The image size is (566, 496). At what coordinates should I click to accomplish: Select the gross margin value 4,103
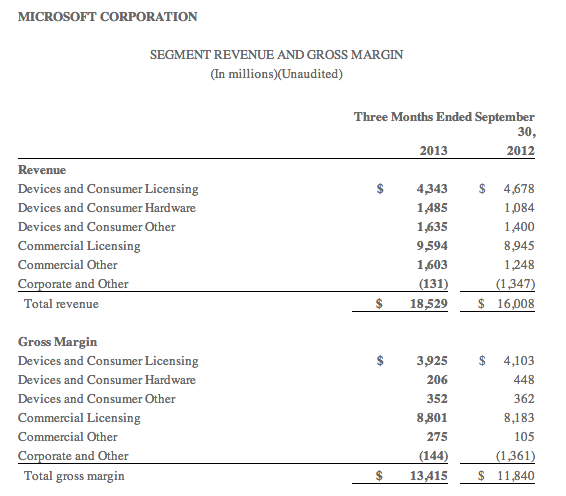[519, 361]
